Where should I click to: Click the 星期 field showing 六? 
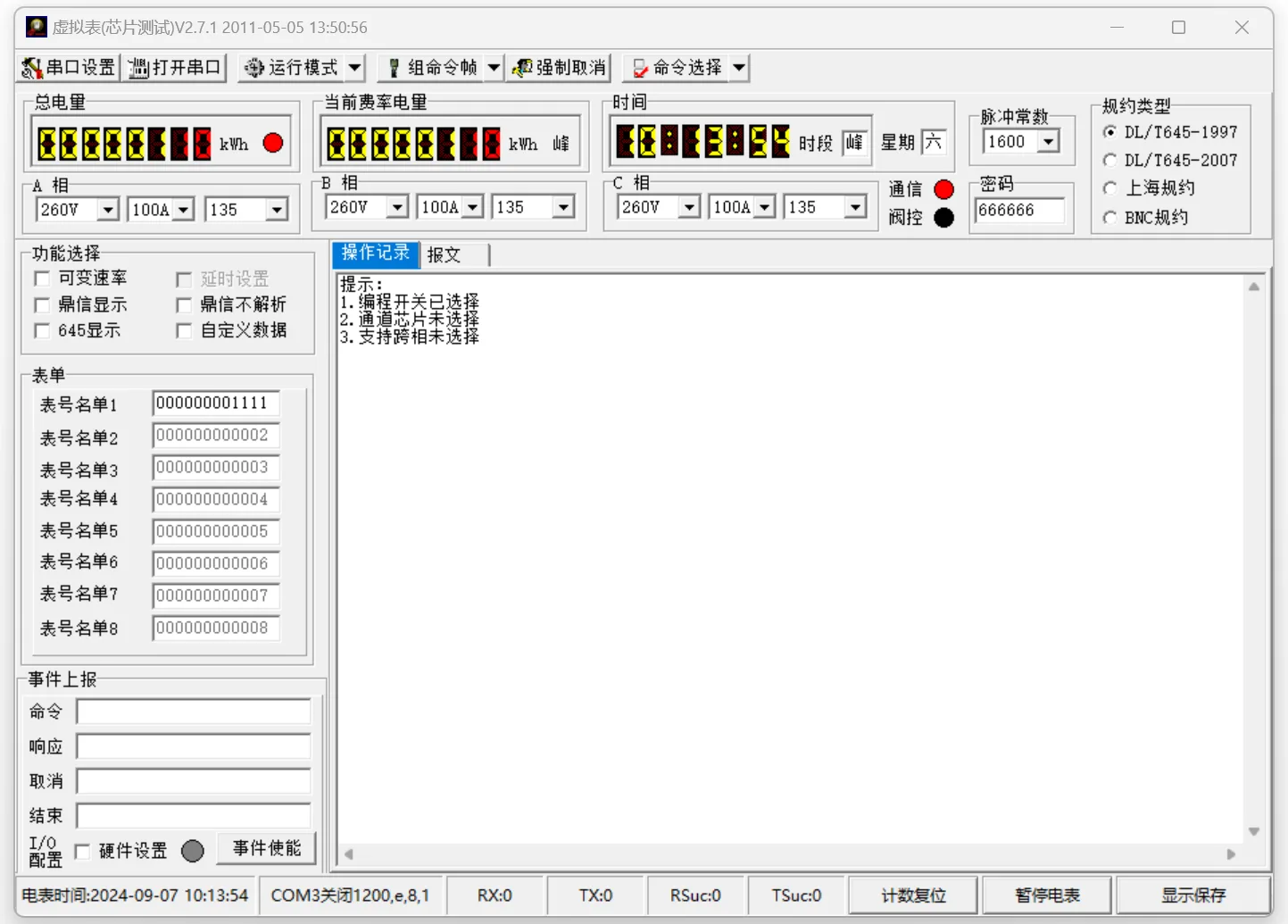(934, 142)
